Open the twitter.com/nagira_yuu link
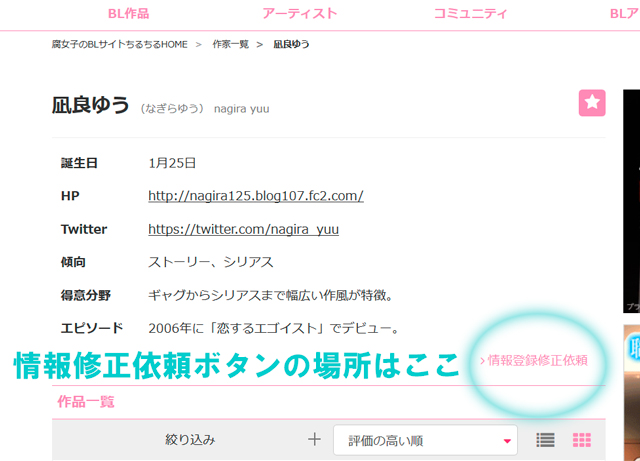 (x=243, y=229)
